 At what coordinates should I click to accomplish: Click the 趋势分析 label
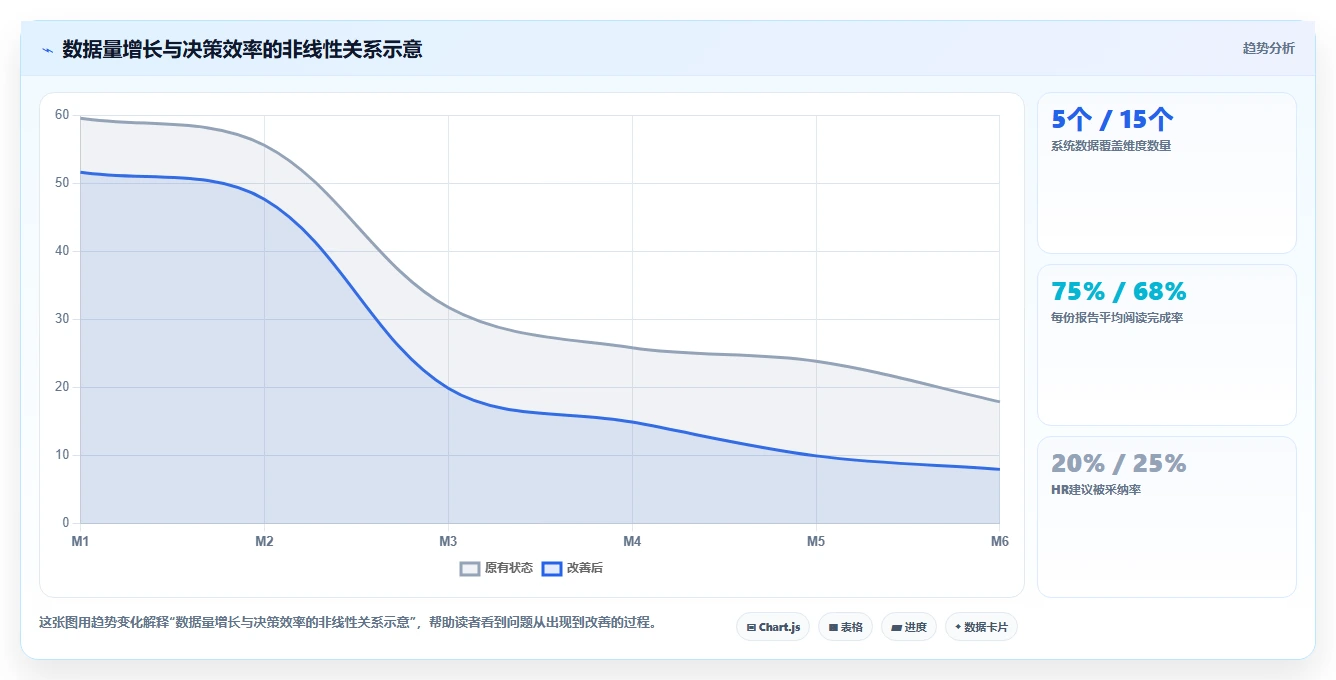click(1268, 48)
